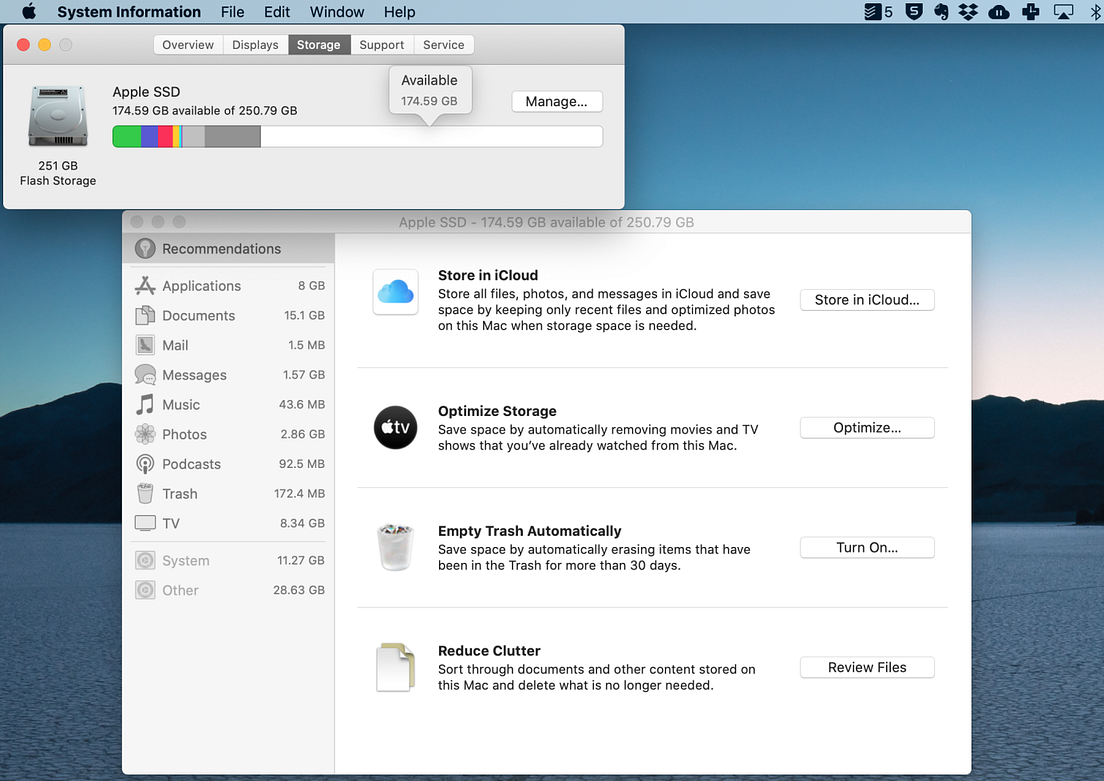Viewport: 1104px width, 781px height.
Task: Click the trash can icon beside Empty Trash Automatically
Action: coord(395,547)
